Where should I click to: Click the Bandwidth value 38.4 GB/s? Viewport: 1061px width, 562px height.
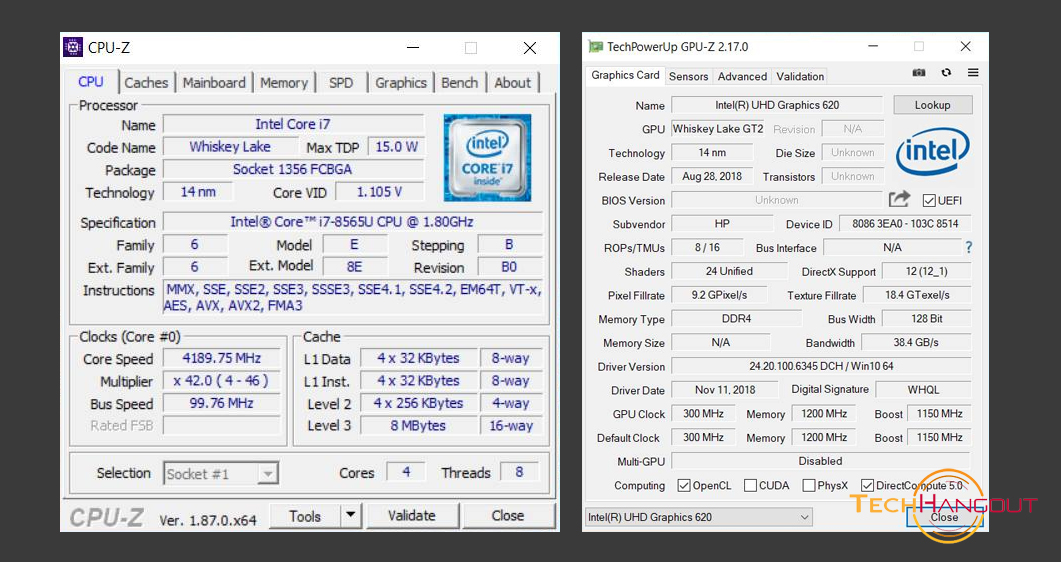tap(916, 342)
